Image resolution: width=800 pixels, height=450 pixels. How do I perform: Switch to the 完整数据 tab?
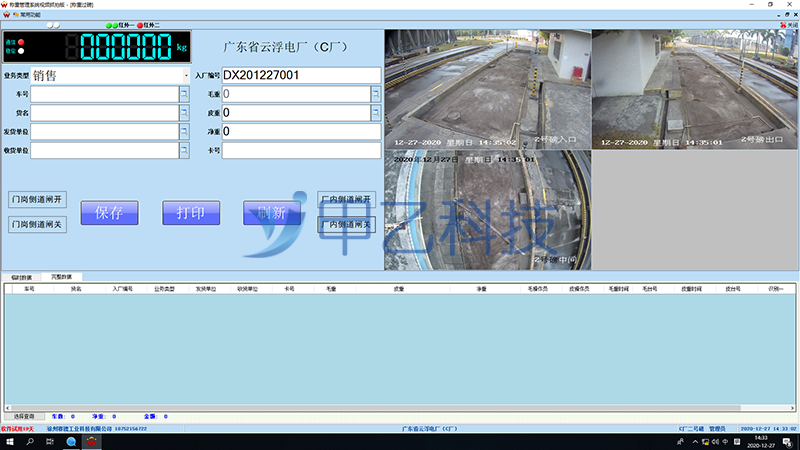(x=62, y=276)
